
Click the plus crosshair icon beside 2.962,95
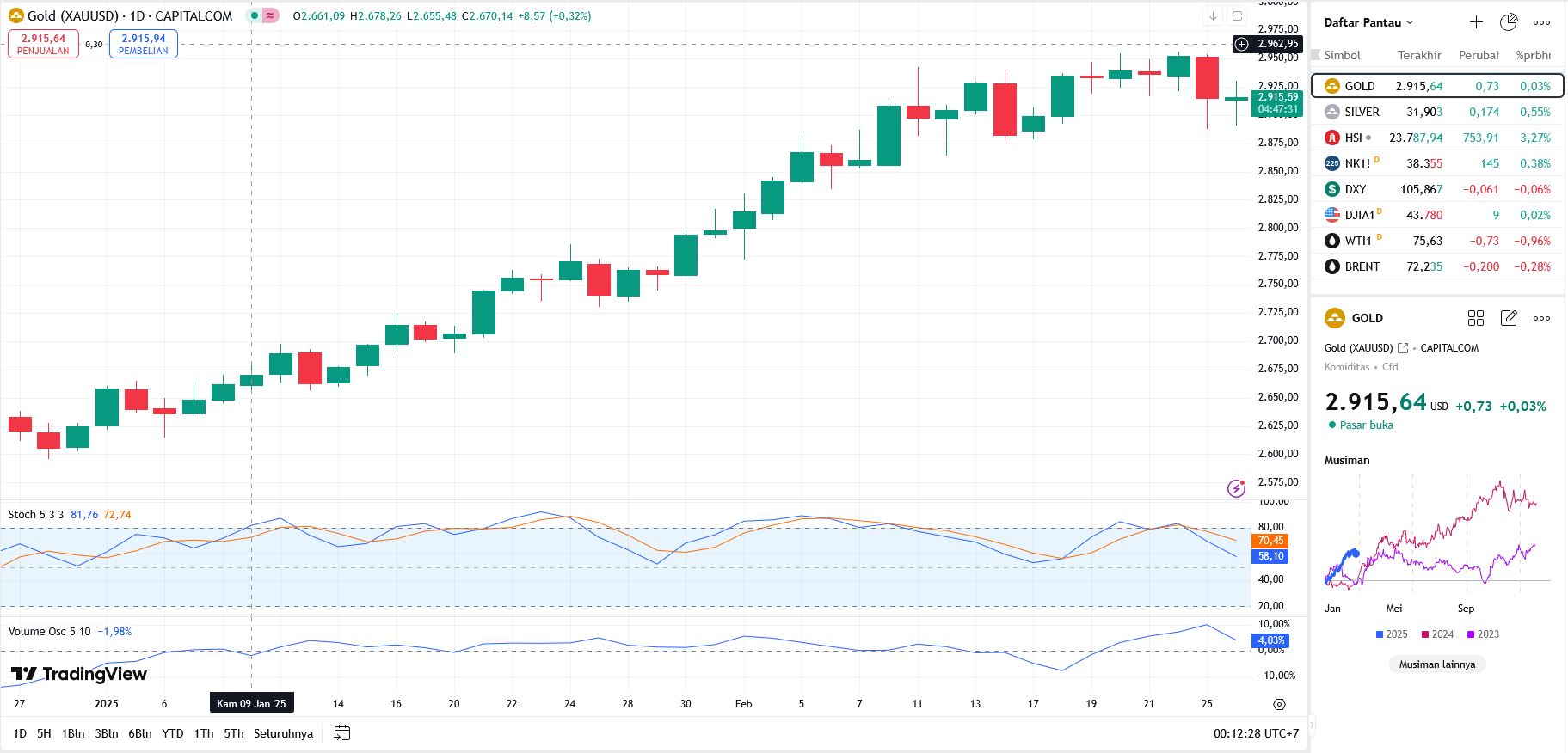[x=1242, y=44]
